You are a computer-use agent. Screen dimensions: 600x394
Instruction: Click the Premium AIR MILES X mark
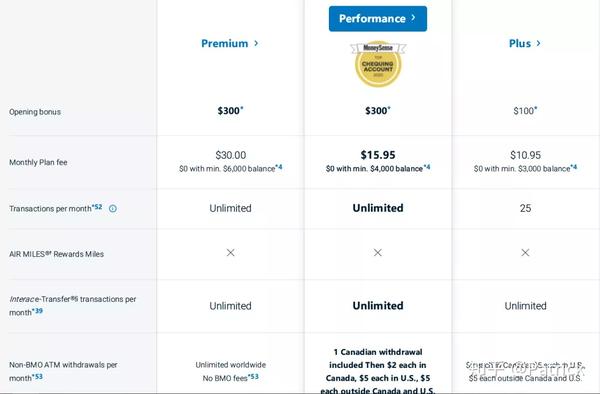(230, 252)
